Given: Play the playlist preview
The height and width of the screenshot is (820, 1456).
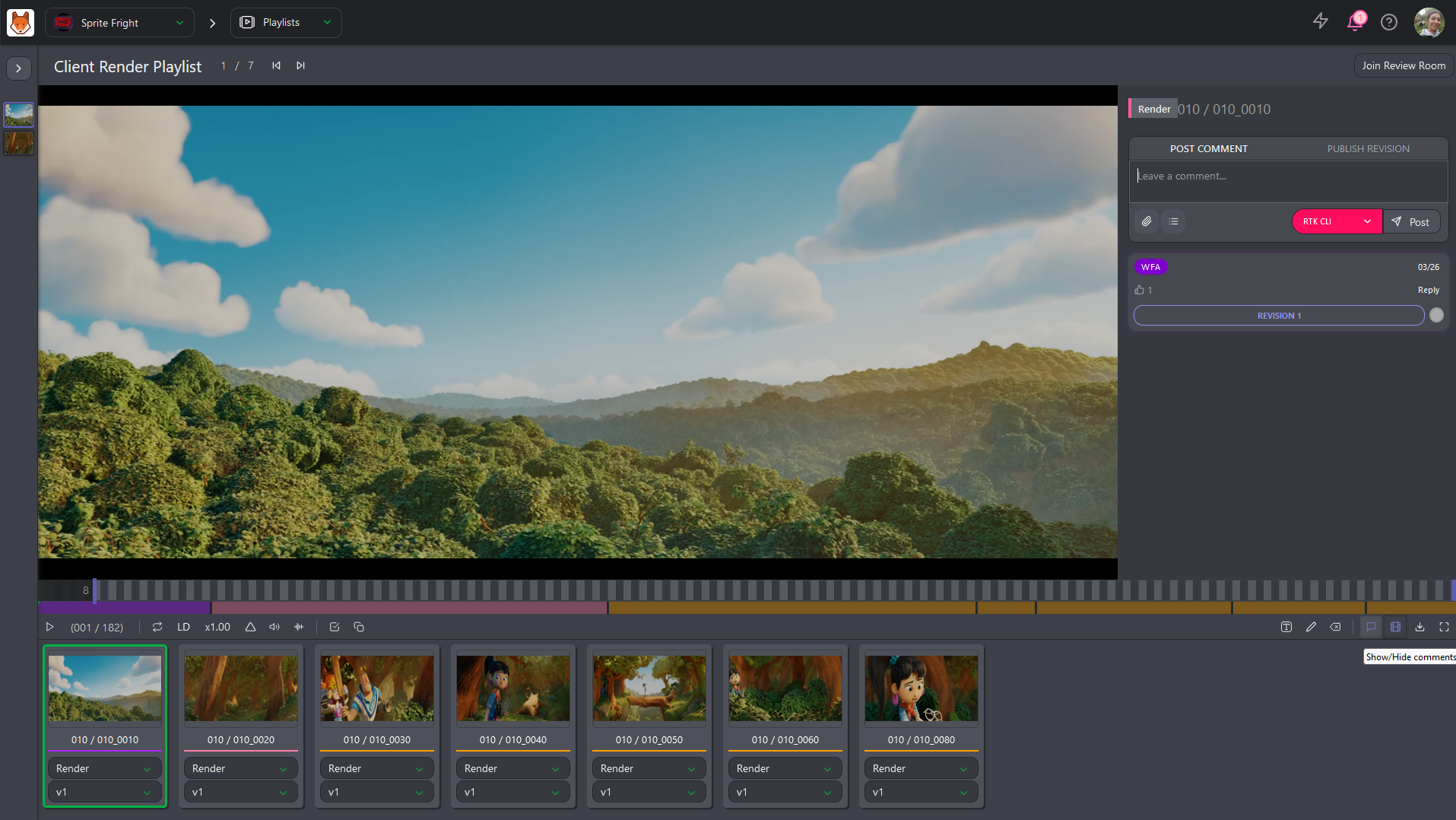Looking at the screenshot, I should click(x=50, y=627).
